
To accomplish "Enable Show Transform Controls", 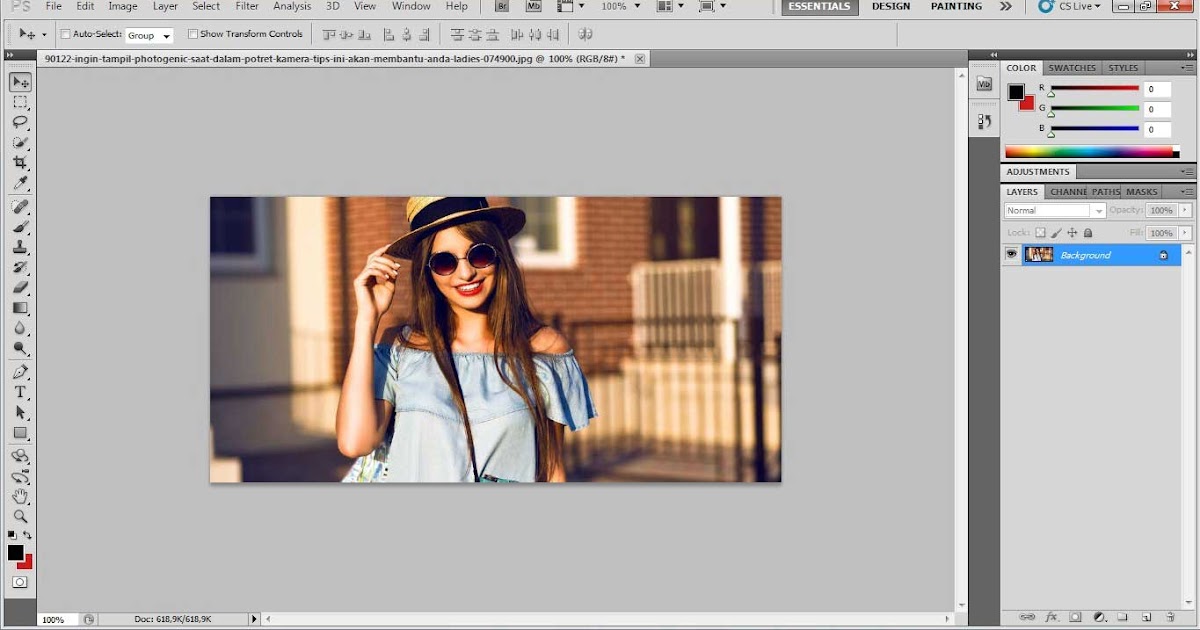I will point(192,33).
